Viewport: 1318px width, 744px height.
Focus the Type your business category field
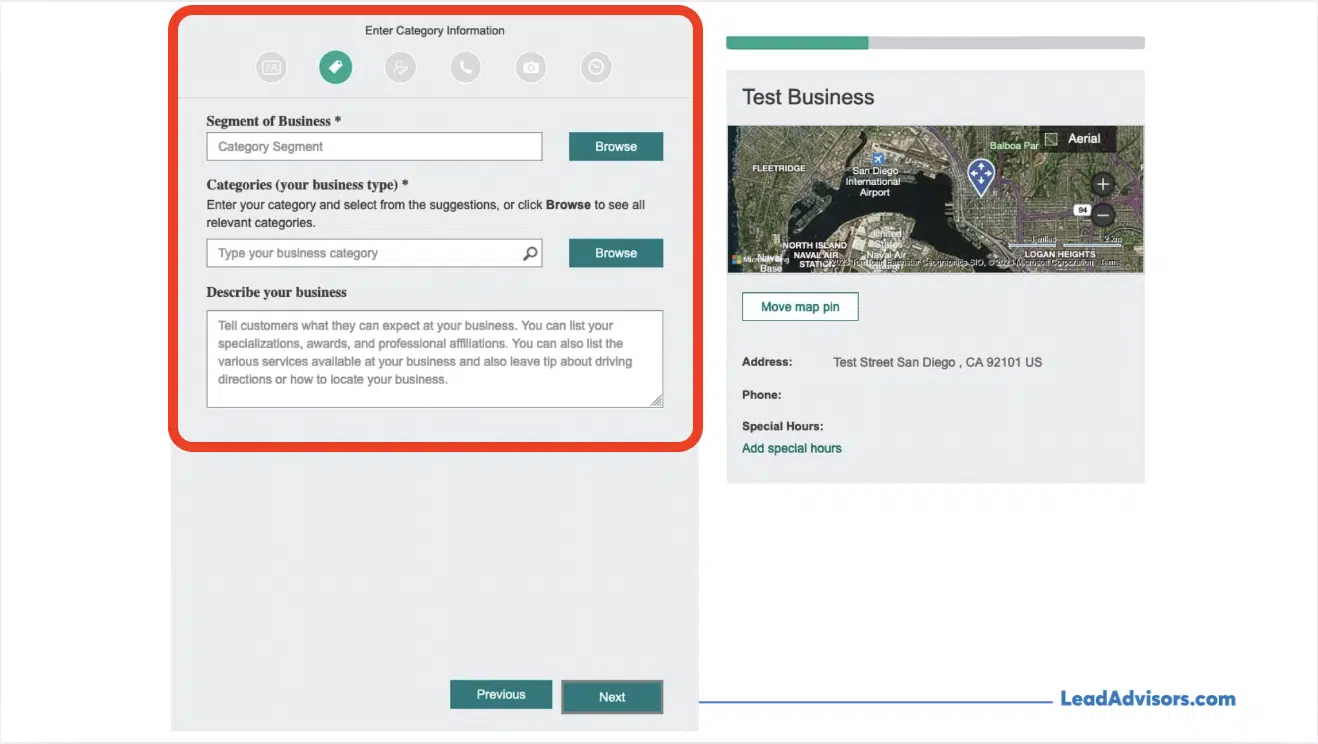[x=374, y=253]
